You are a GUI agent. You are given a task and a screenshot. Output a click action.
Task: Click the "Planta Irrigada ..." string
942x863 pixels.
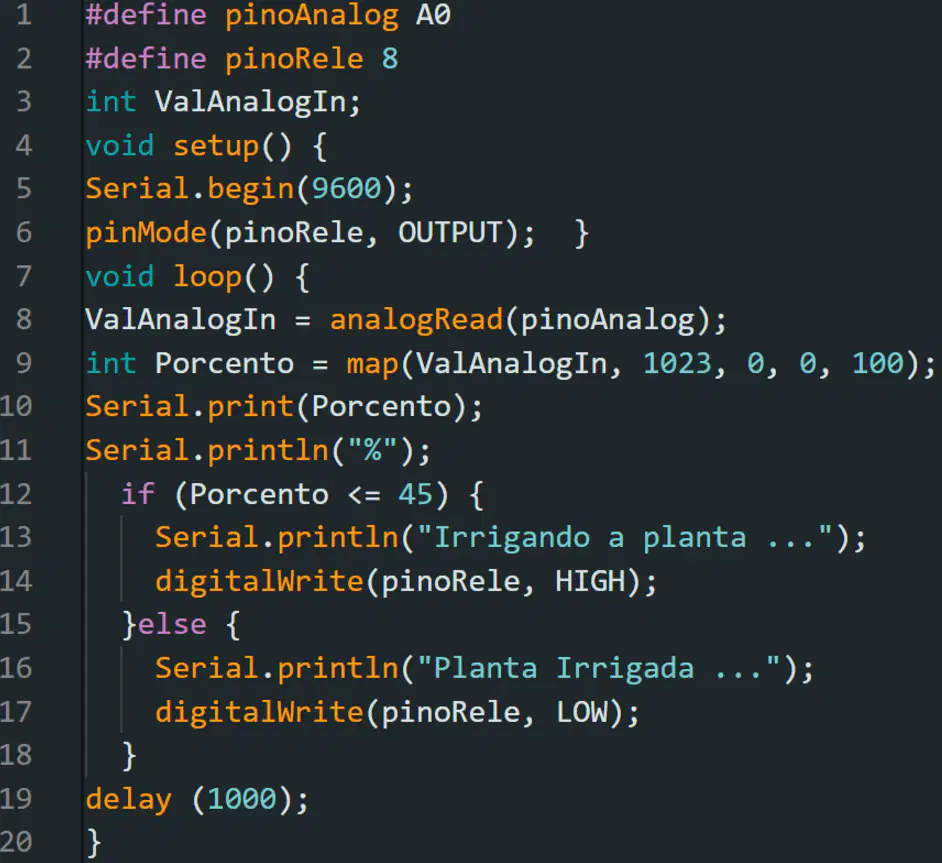click(598, 668)
